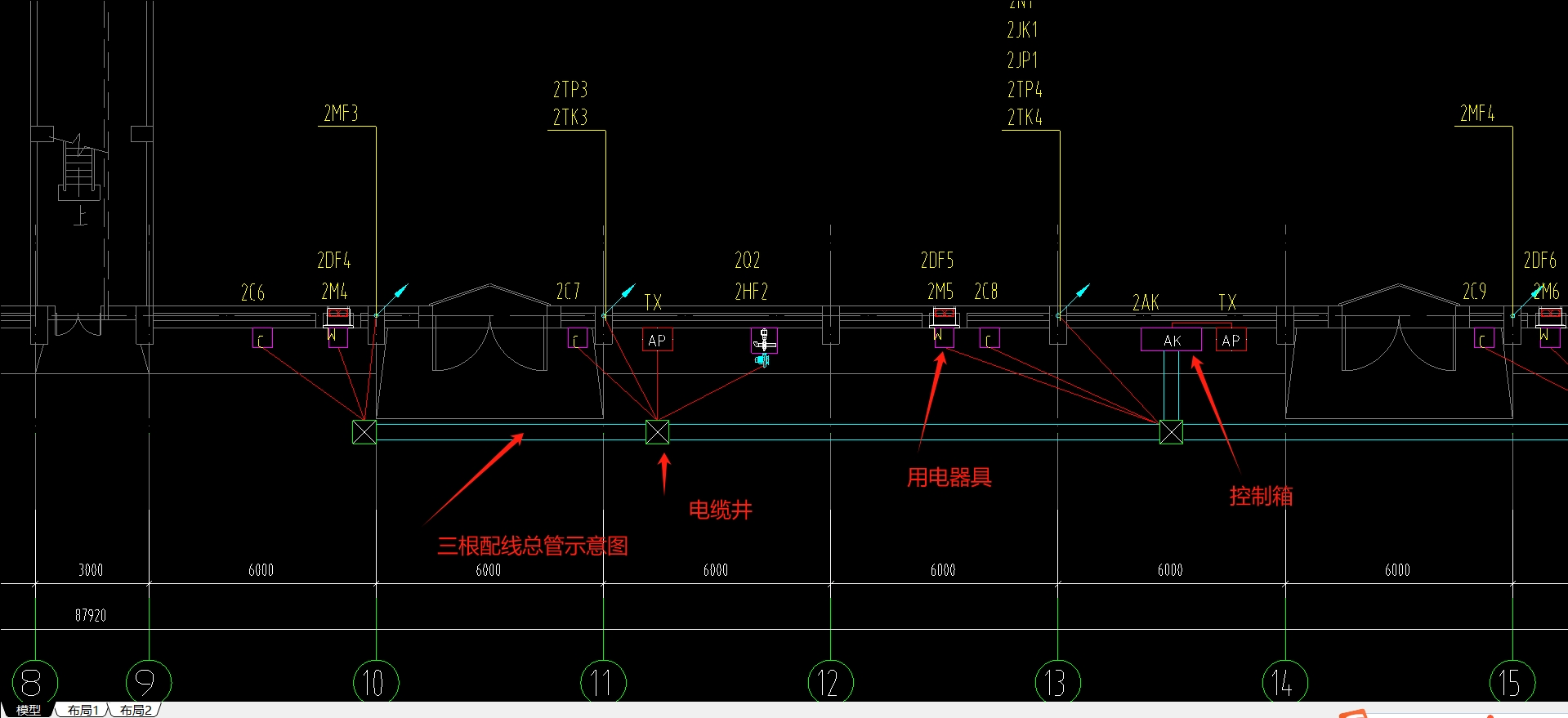Select the cyan arrow marker near axis 10
1568x718 pixels.
pyautogui.click(x=392, y=300)
